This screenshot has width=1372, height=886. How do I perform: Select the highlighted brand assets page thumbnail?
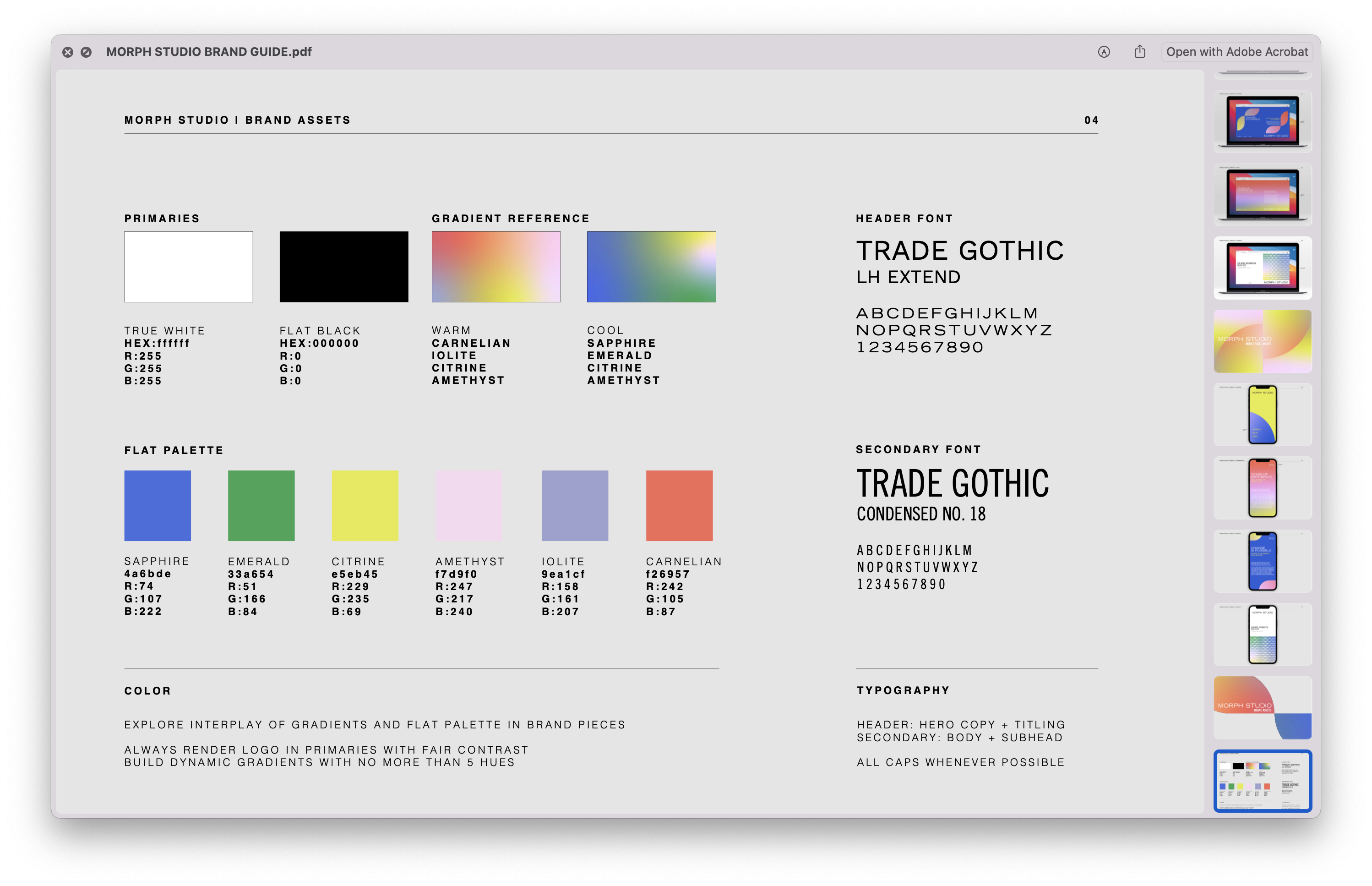point(1262,780)
